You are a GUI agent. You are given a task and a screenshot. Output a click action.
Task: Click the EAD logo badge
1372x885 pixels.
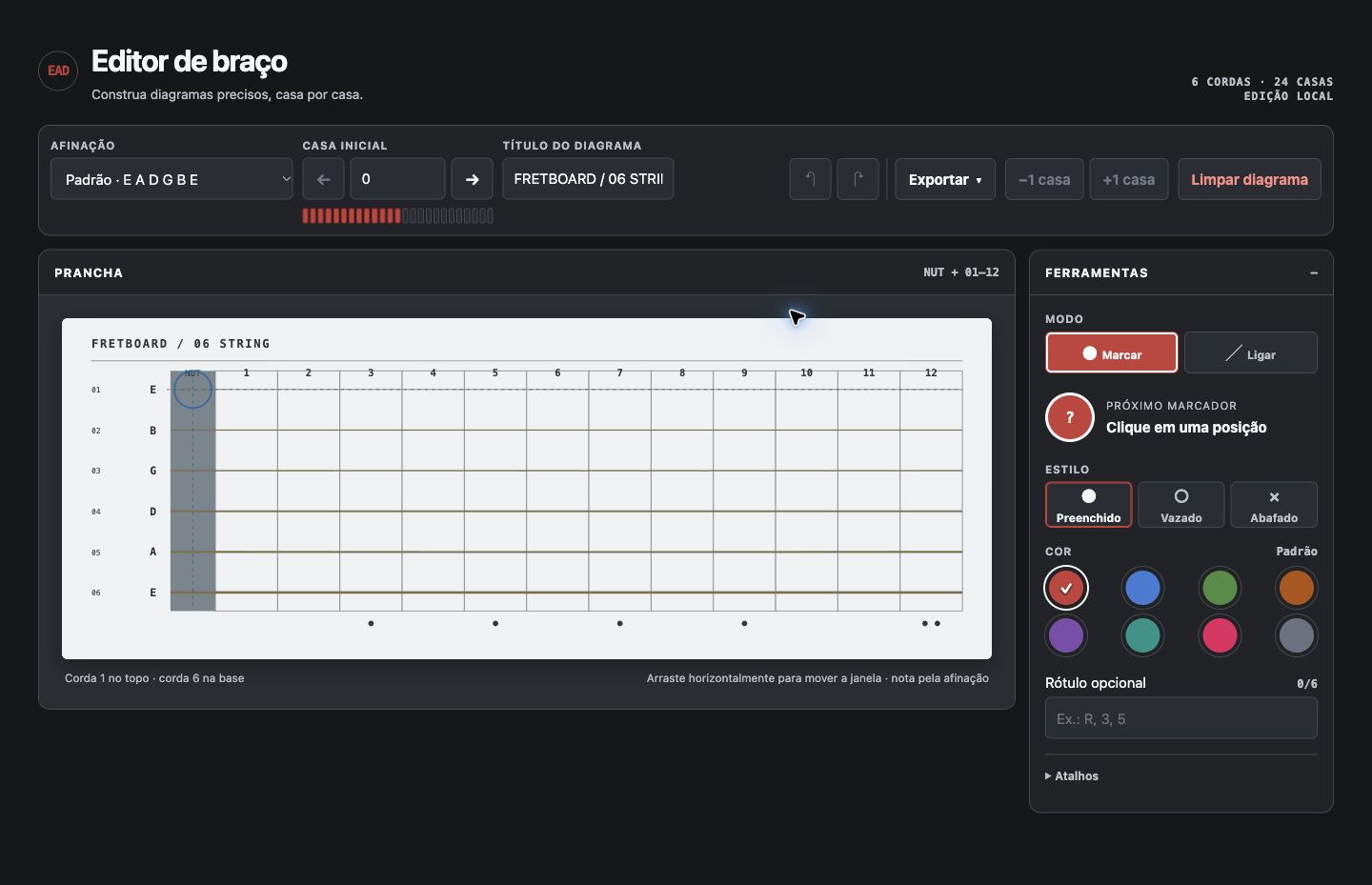[58, 70]
